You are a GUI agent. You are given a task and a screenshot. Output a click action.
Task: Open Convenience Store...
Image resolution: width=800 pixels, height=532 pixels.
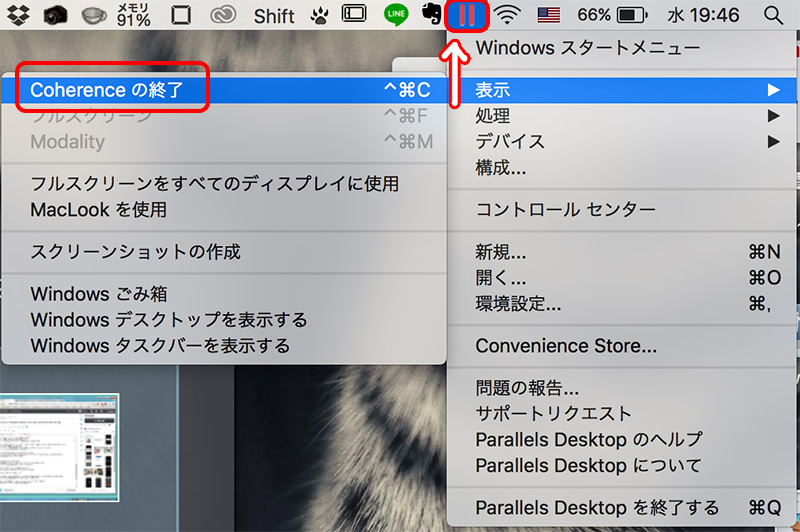(x=622, y=346)
